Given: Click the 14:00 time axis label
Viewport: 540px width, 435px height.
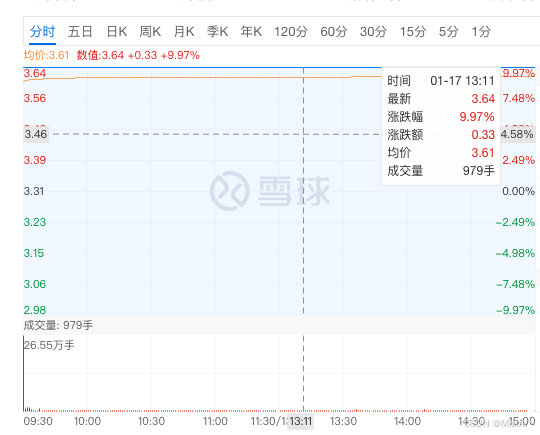Looking at the screenshot, I should 407,421.
